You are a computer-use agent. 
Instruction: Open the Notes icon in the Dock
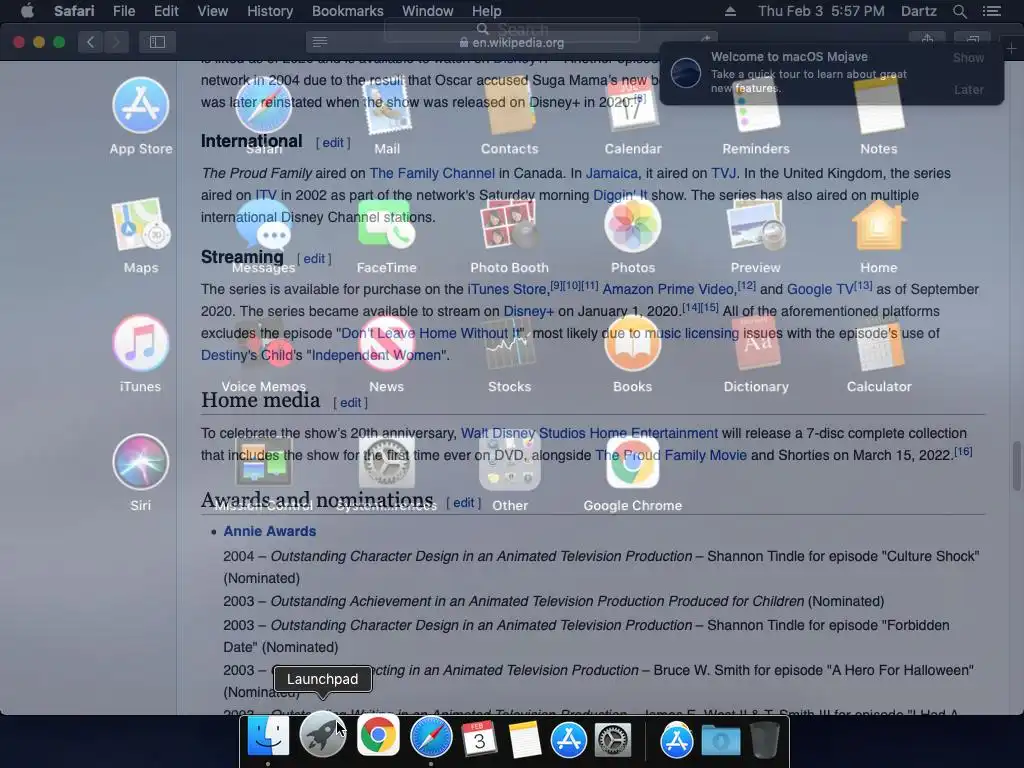coord(524,739)
